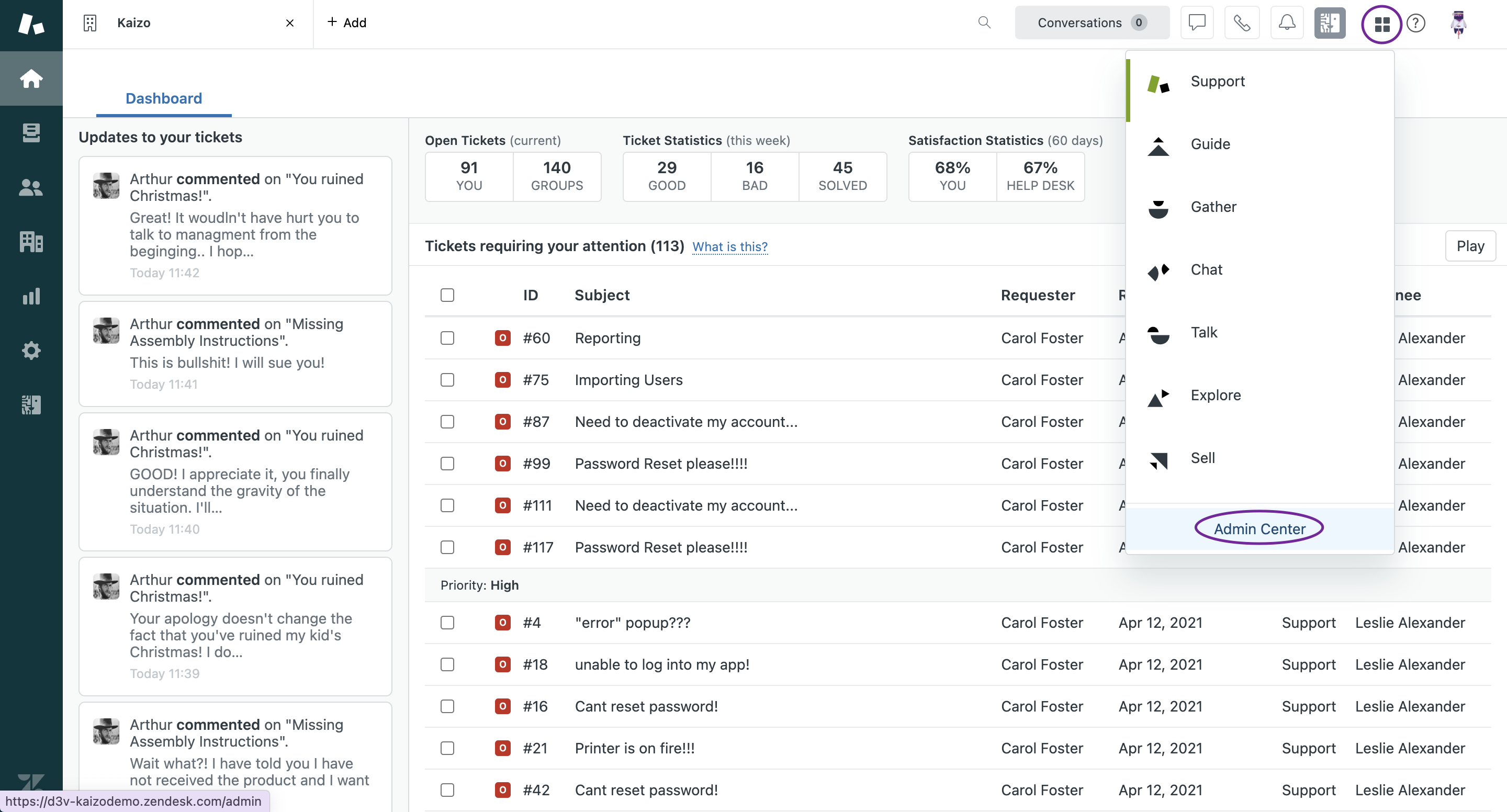Open the Customers icon in sidebar
Screen dimensions: 1507x812
click(31, 187)
